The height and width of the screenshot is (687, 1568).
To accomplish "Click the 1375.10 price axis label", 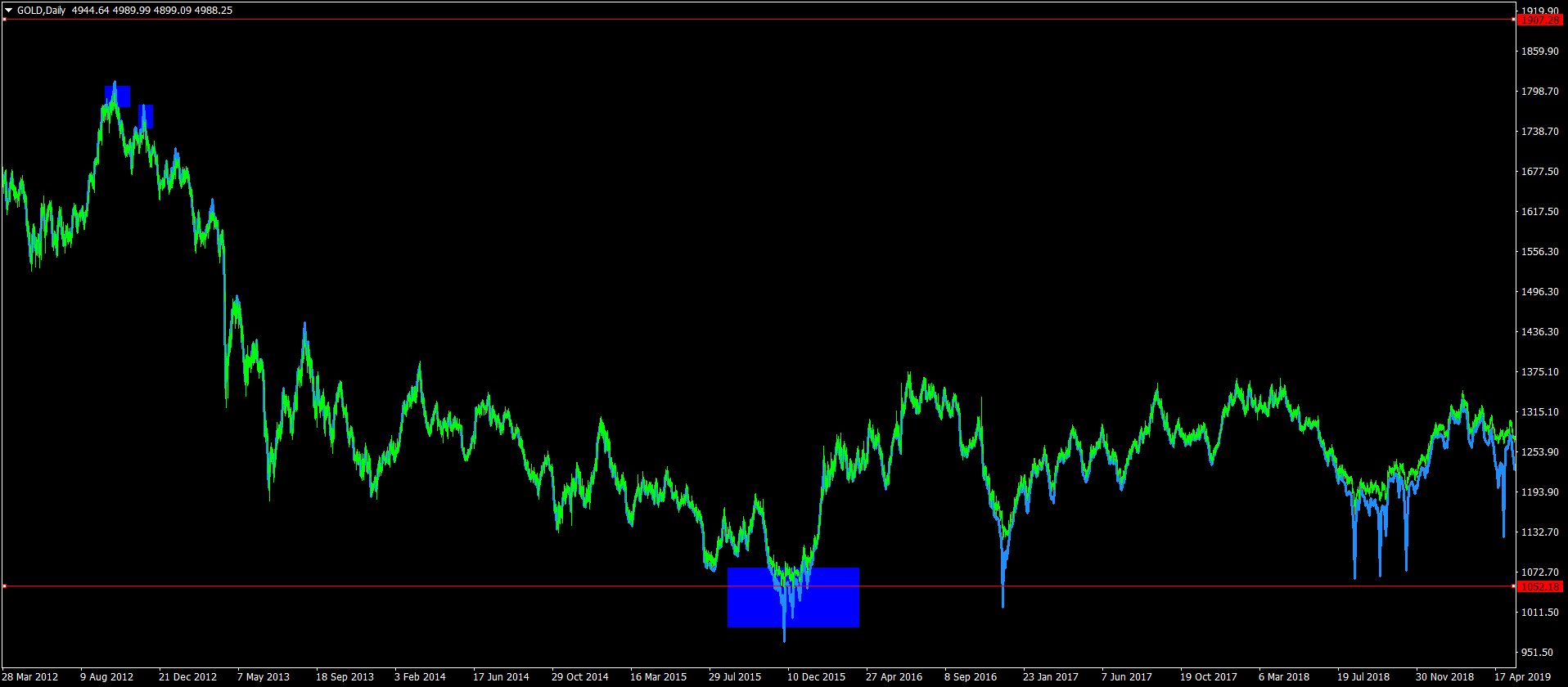I will (1539, 371).
